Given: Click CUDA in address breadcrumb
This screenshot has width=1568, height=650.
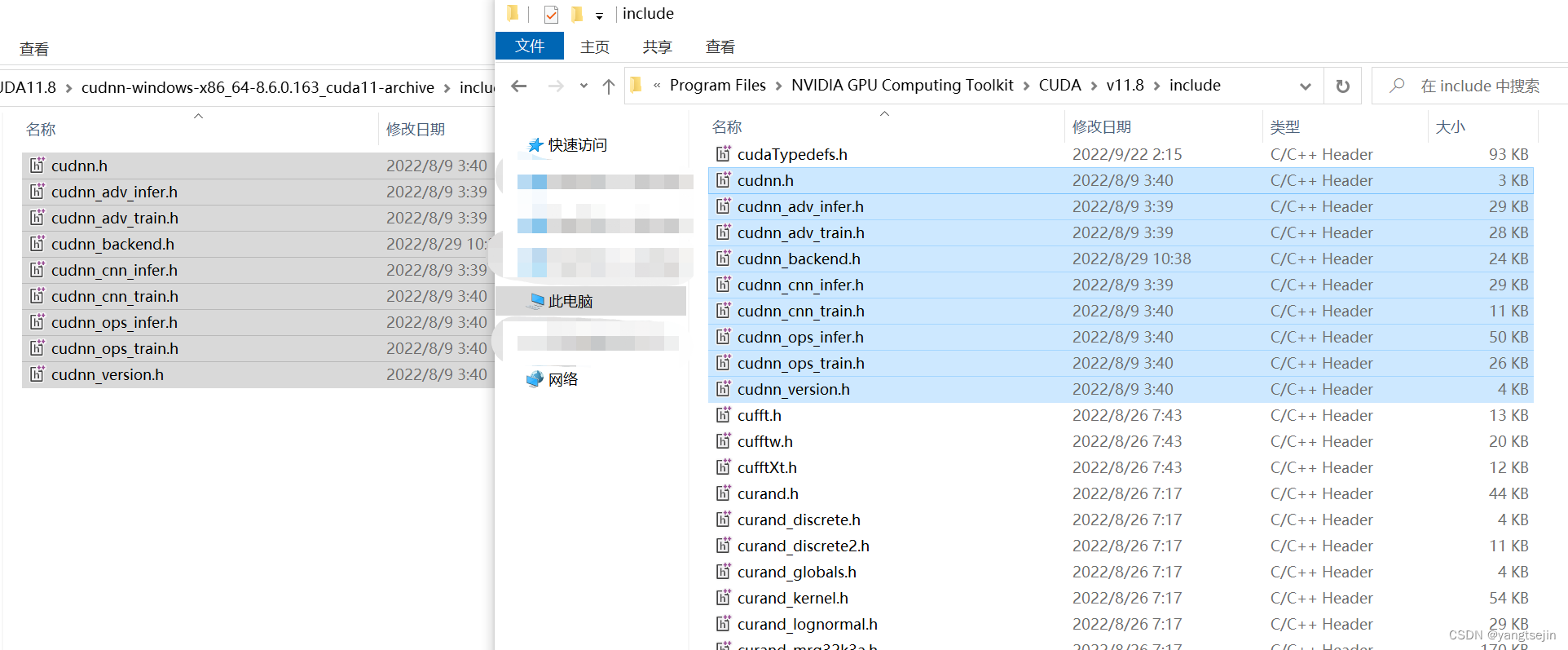Looking at the screenshot, I should tap(1059, 86).
